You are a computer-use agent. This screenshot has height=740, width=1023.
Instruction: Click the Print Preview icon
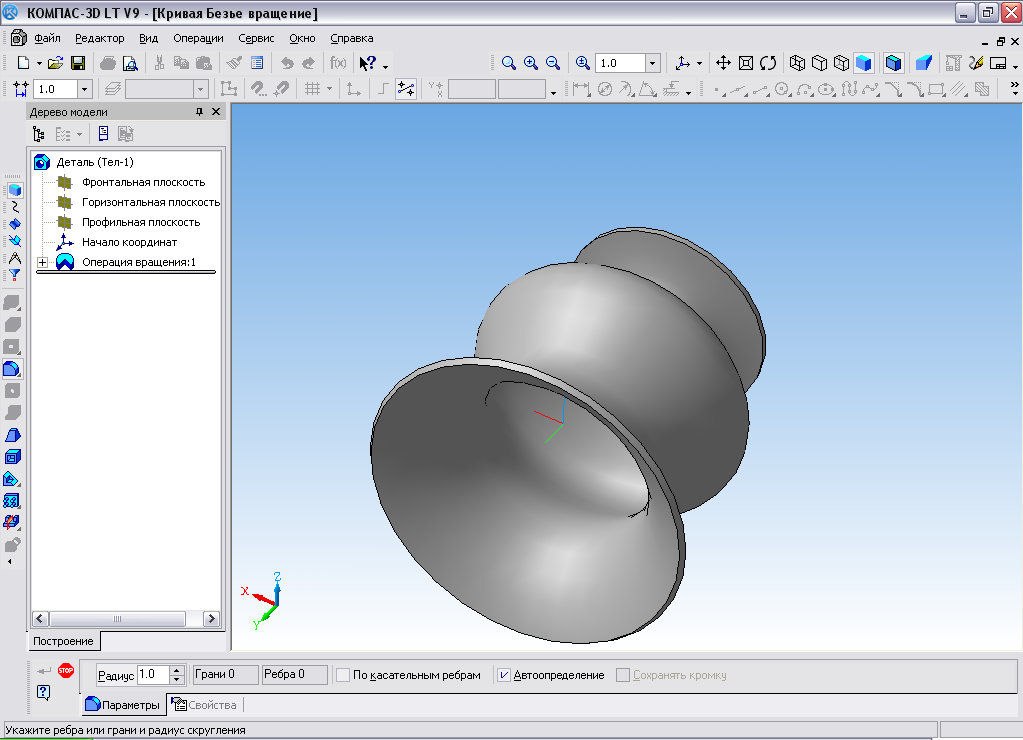click(131, 62)
